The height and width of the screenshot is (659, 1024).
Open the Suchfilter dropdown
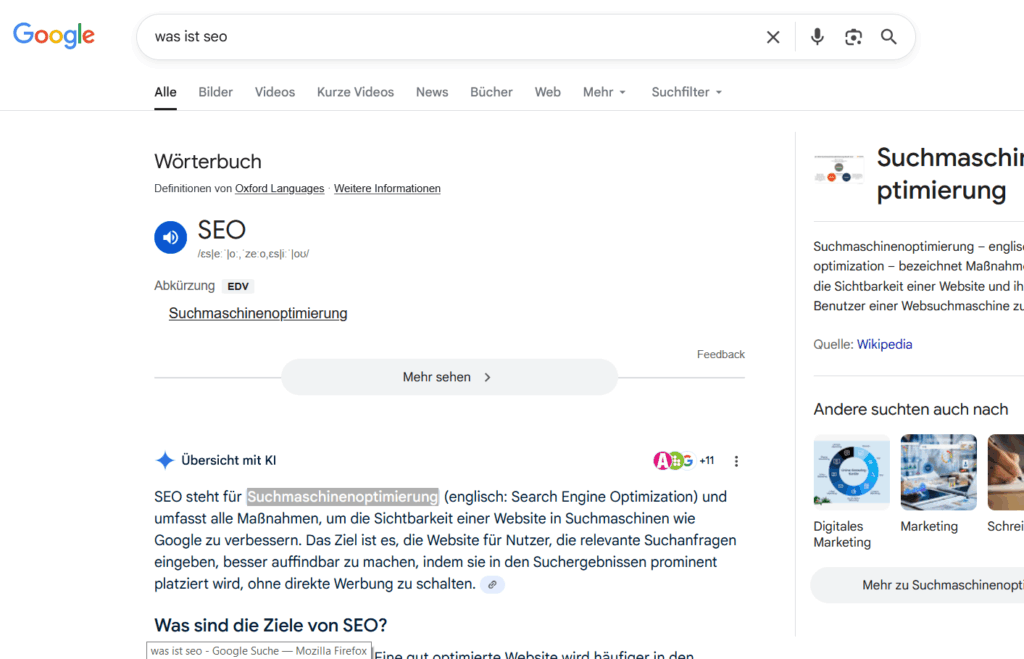click(686, 92)
